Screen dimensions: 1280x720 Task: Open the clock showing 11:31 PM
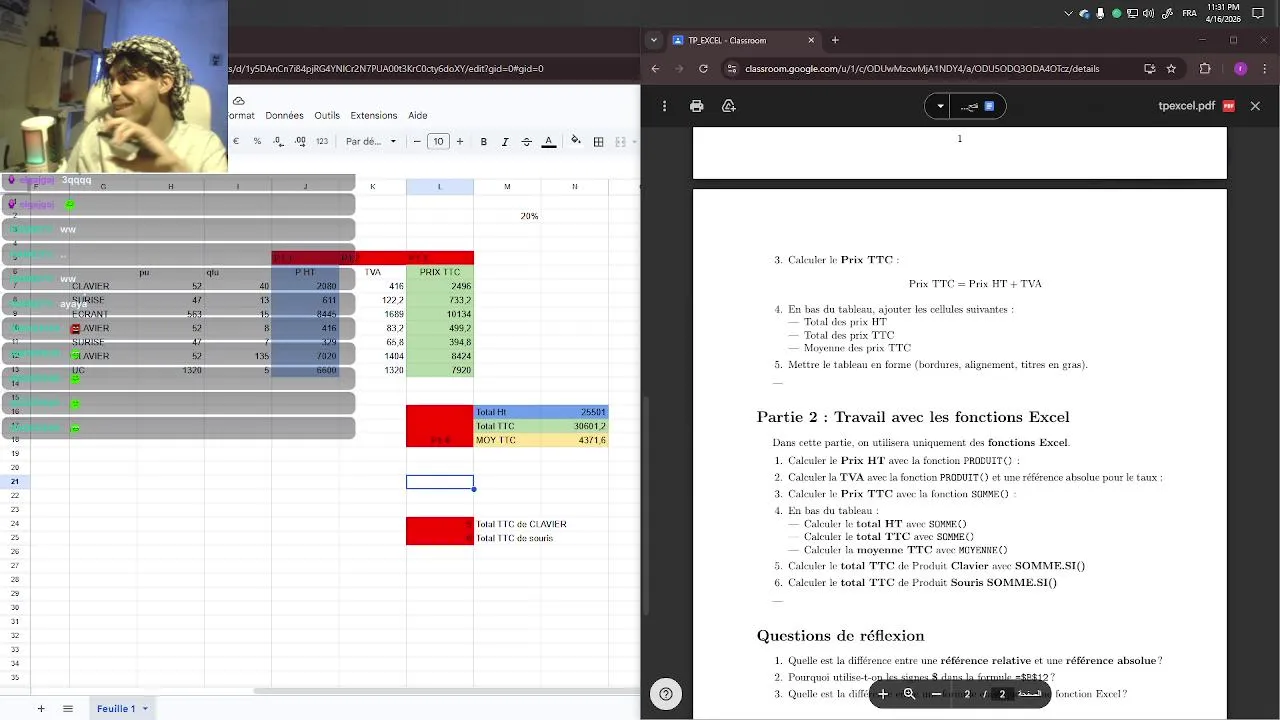(1223, 14)
